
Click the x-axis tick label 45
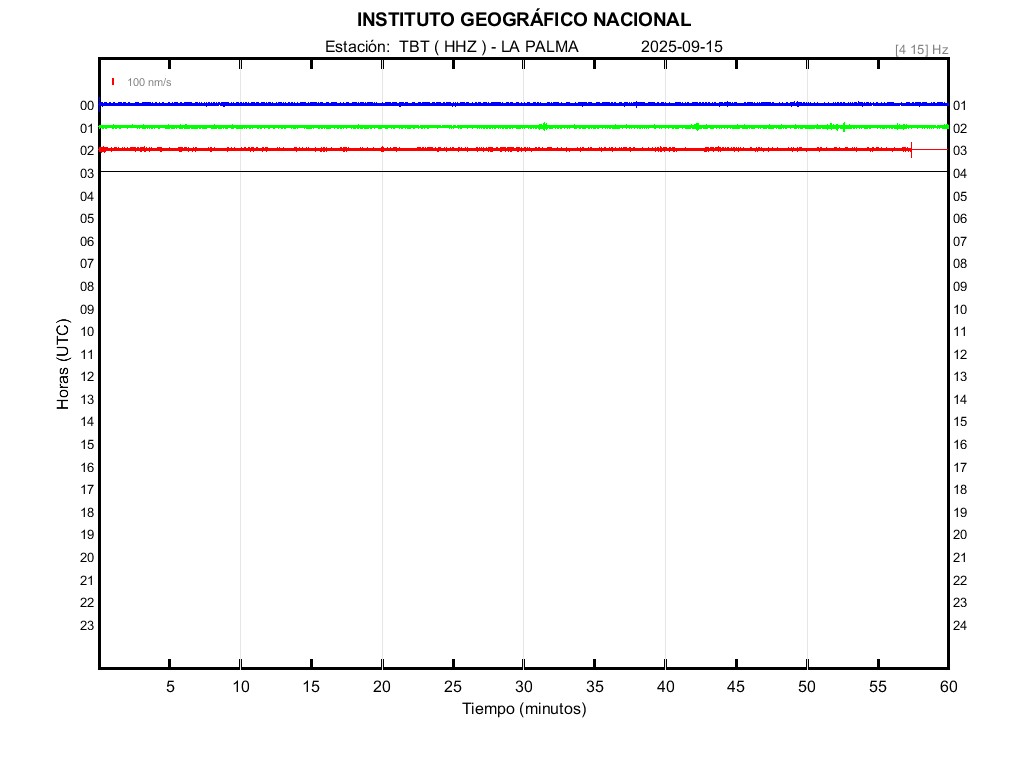[736, 686]
